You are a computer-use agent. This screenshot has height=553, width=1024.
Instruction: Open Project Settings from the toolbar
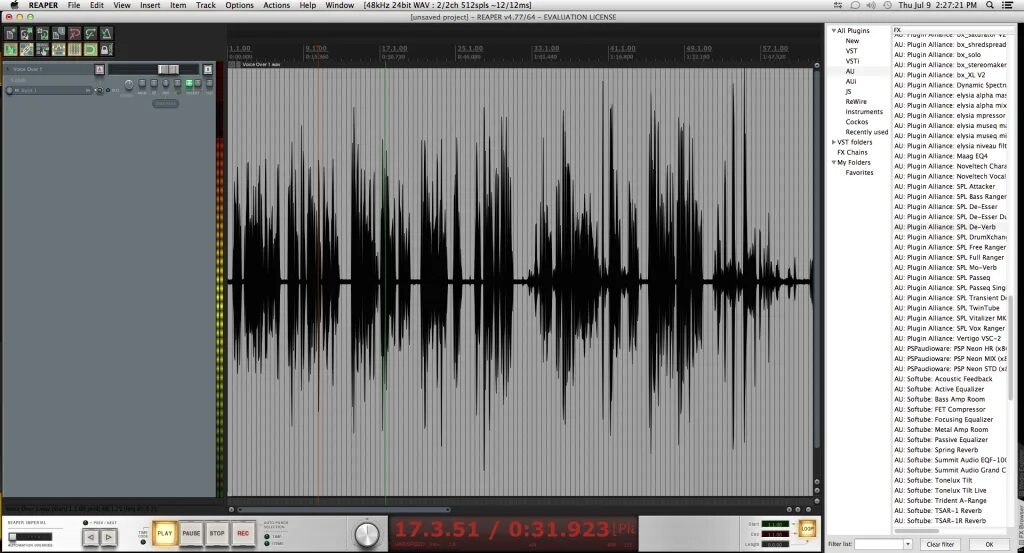coord(59,33)
